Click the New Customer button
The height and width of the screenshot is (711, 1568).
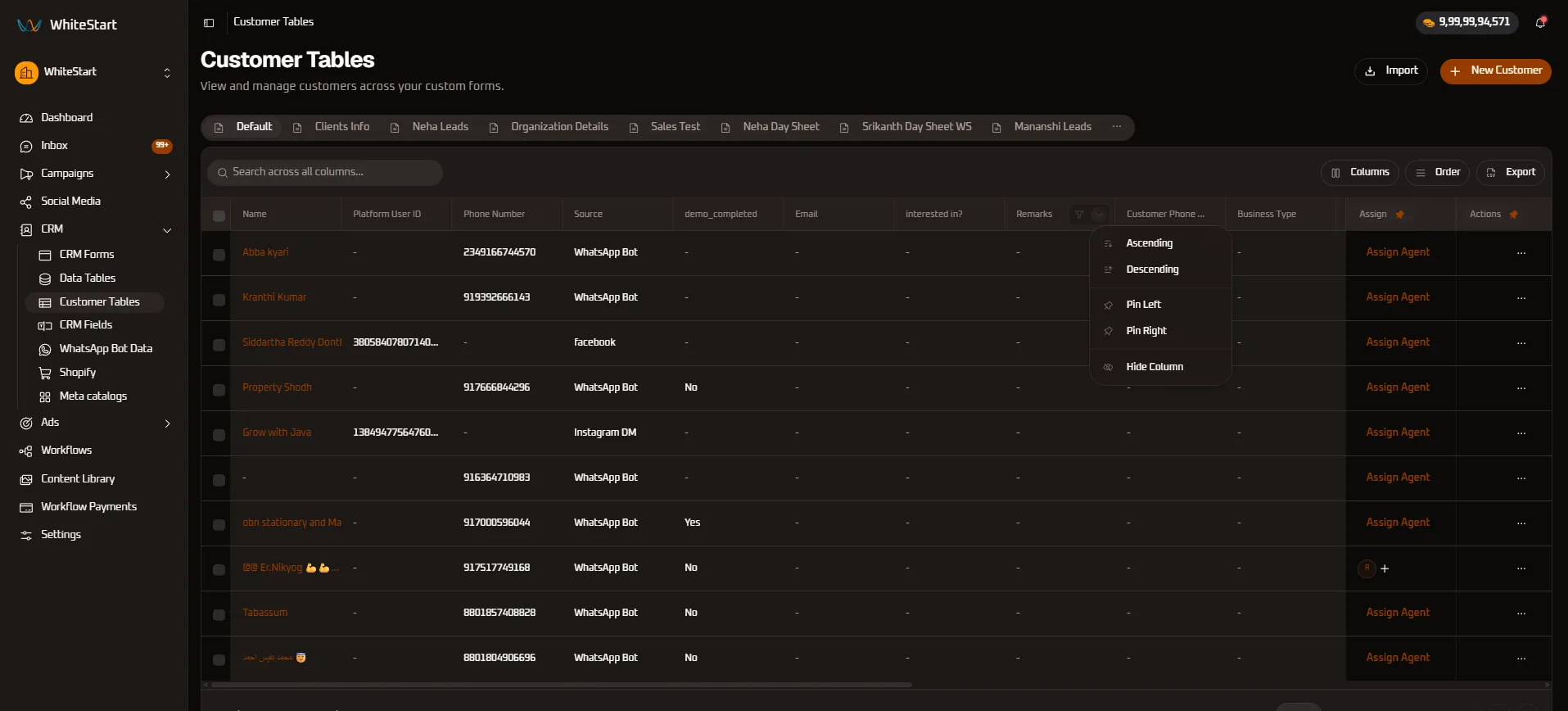coord(1495,71)
